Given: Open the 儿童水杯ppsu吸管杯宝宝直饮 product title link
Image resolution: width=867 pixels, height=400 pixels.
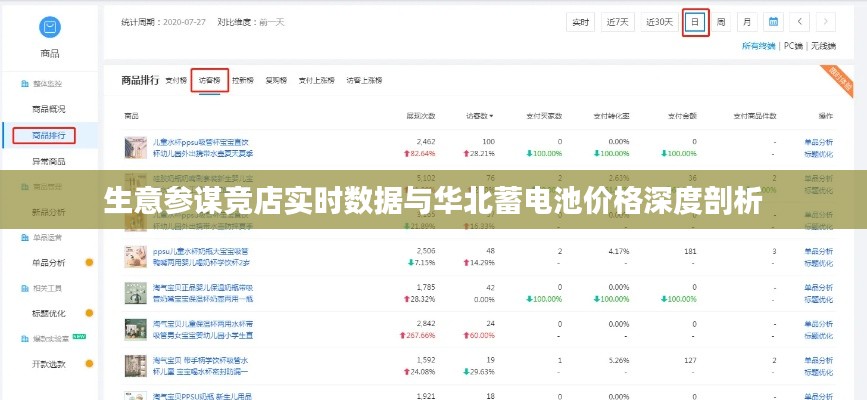Looking at the screenshot, I should pos(203,147).
